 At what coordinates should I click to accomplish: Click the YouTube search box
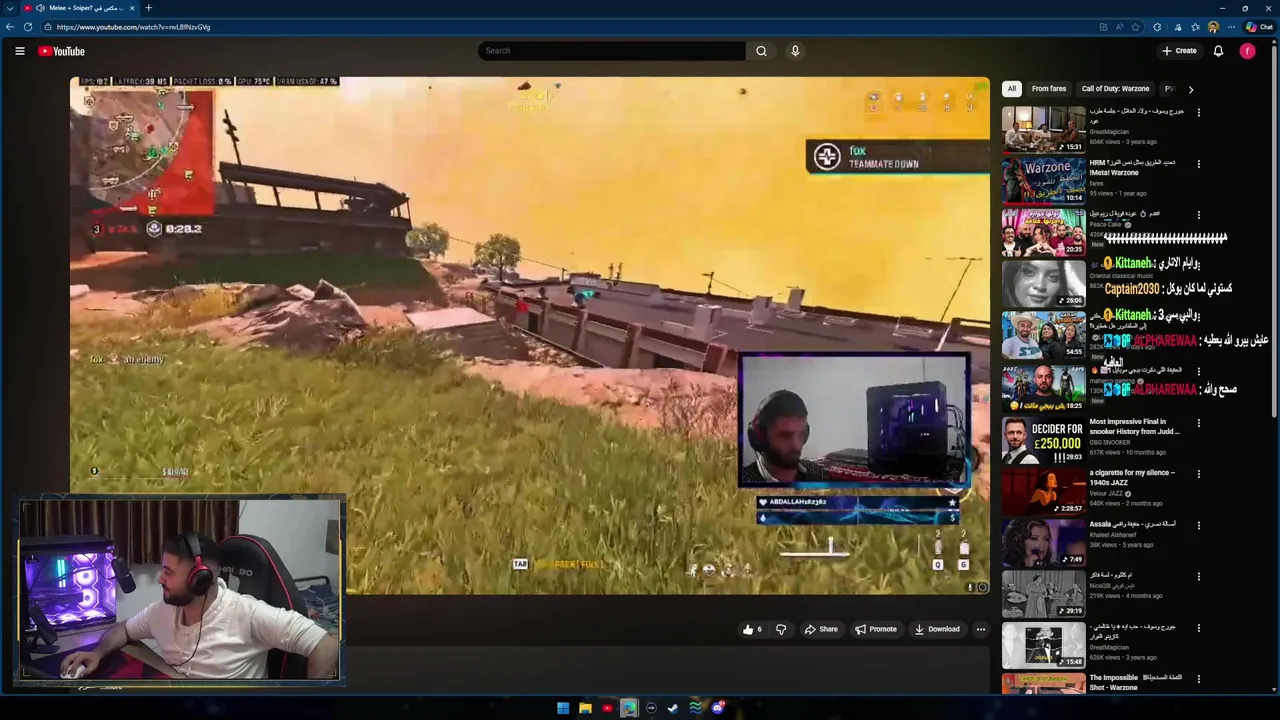612,51
